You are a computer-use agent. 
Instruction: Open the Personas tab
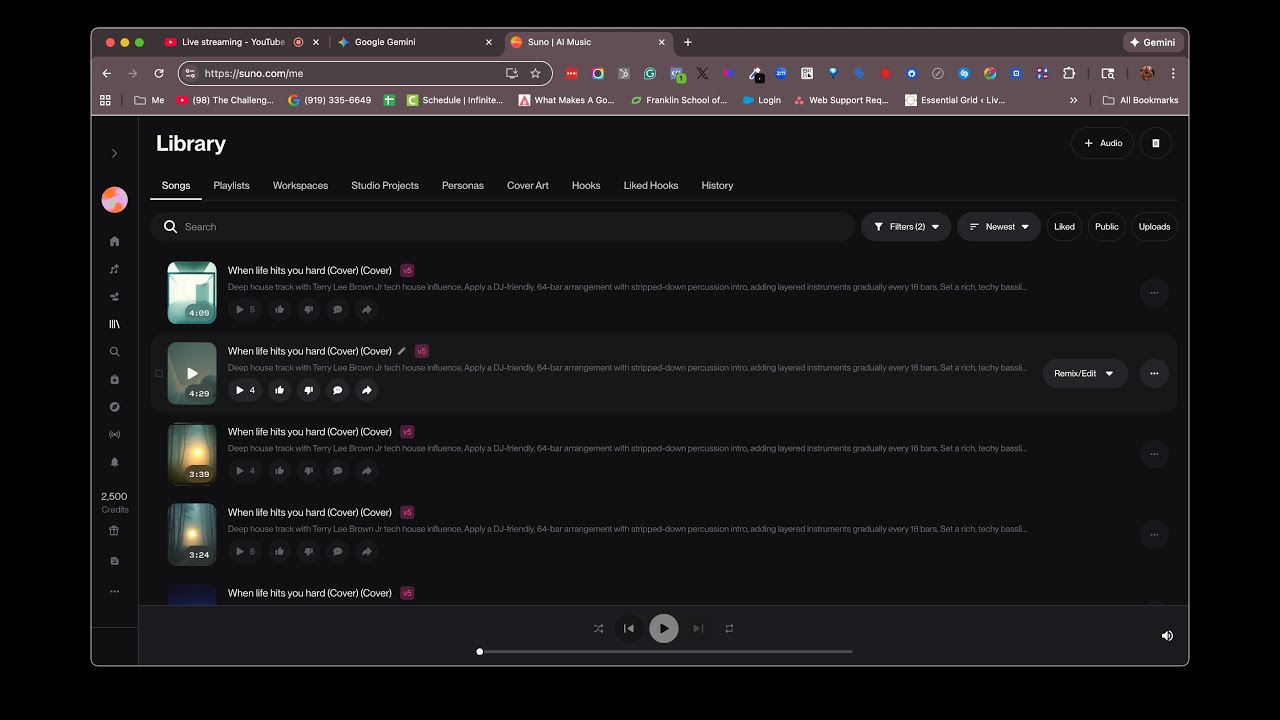463,185
